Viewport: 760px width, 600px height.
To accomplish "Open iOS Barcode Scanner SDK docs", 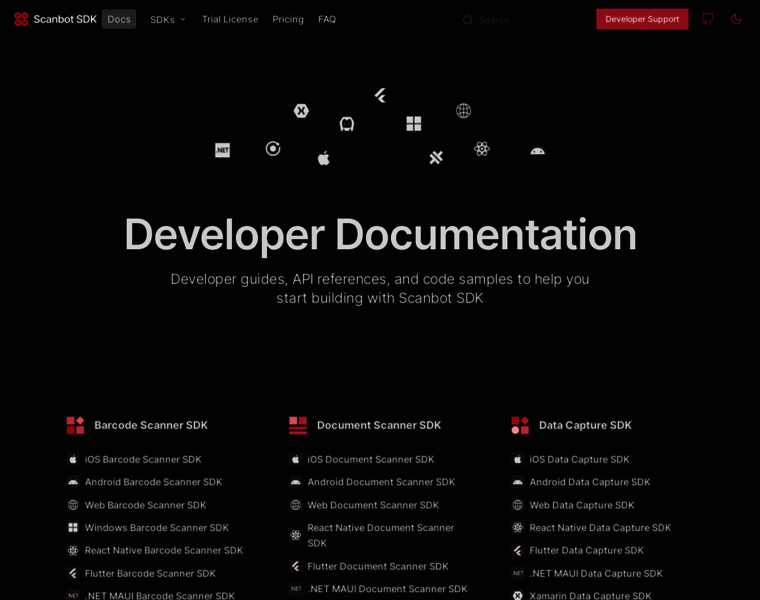I will pos(143,459).
